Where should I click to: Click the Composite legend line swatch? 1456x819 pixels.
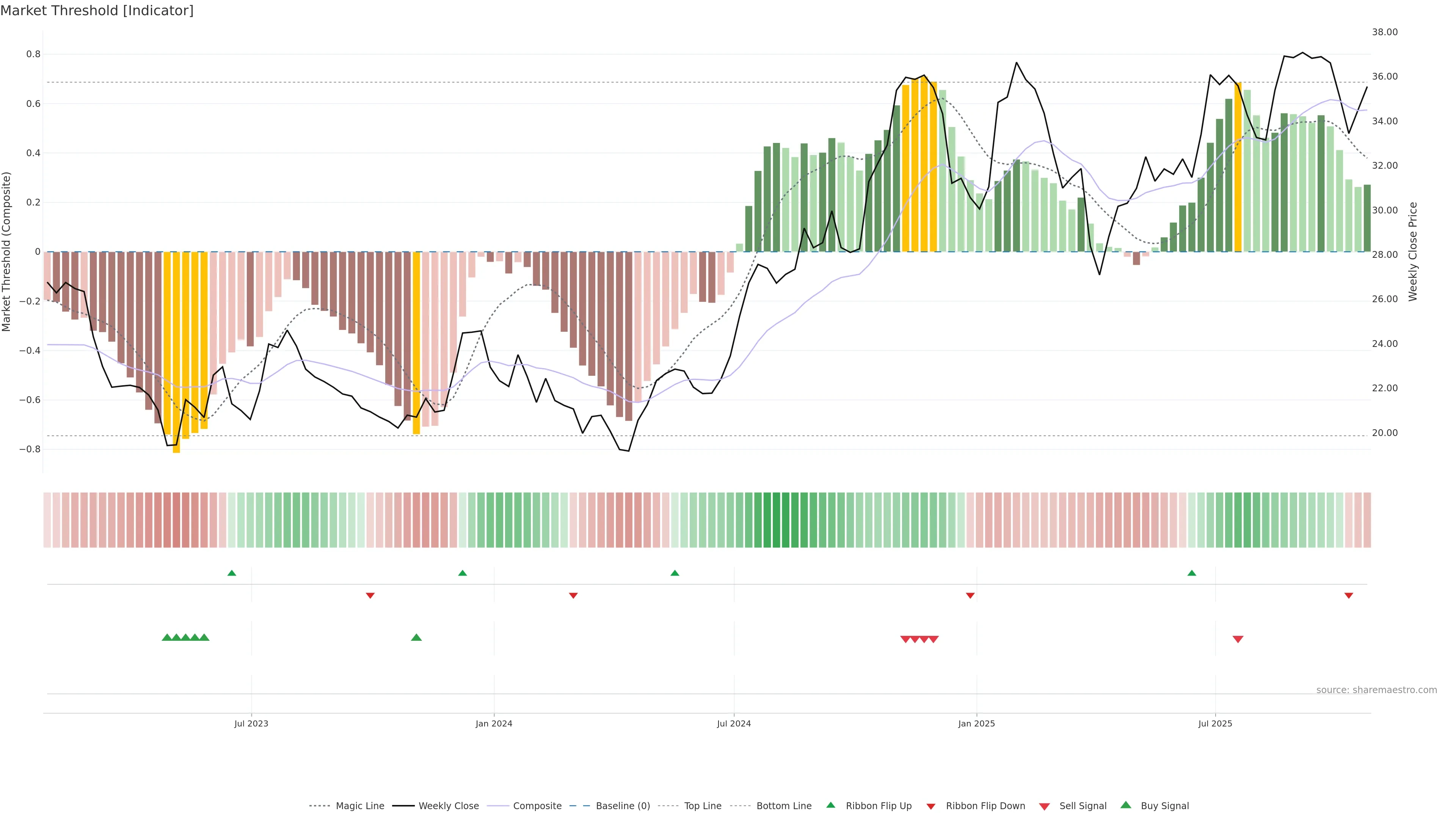(x=497, y=806)
